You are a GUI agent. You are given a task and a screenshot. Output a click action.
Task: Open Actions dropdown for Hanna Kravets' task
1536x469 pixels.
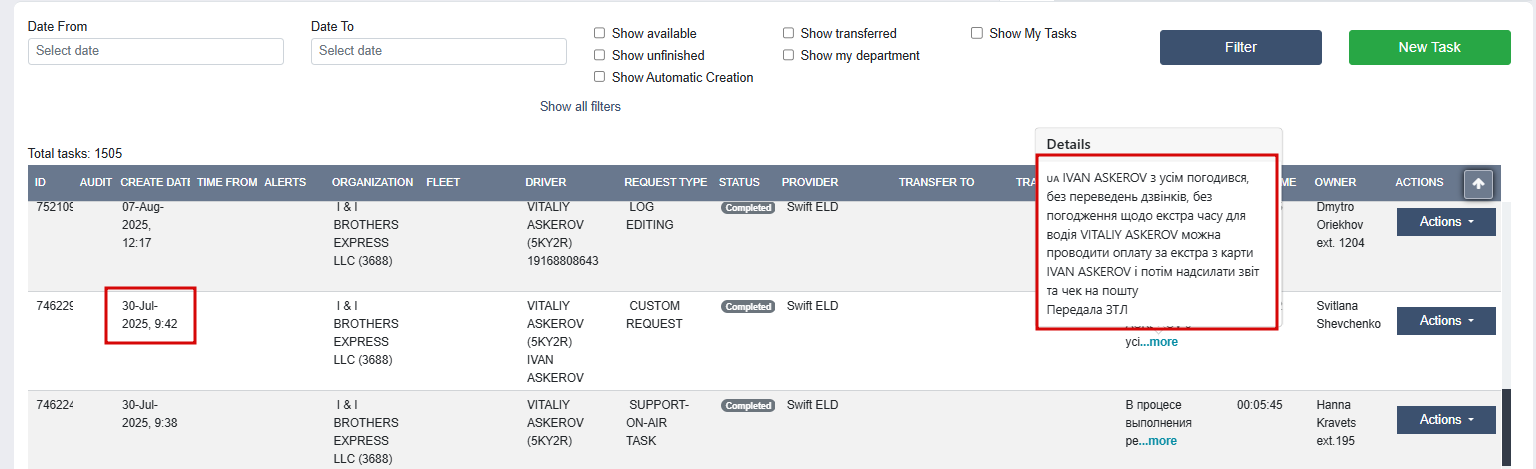click(1446, 420)
